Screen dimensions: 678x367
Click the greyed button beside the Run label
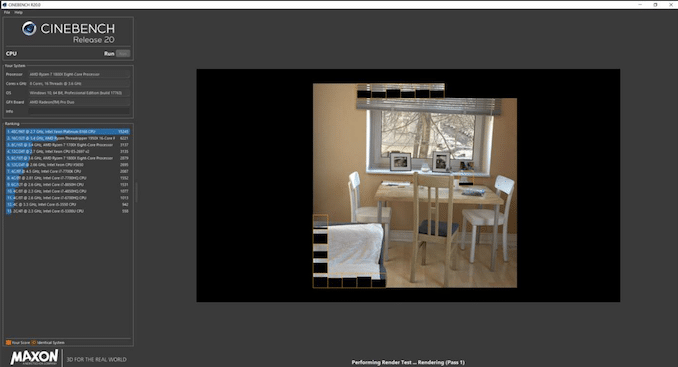(123, 54)
